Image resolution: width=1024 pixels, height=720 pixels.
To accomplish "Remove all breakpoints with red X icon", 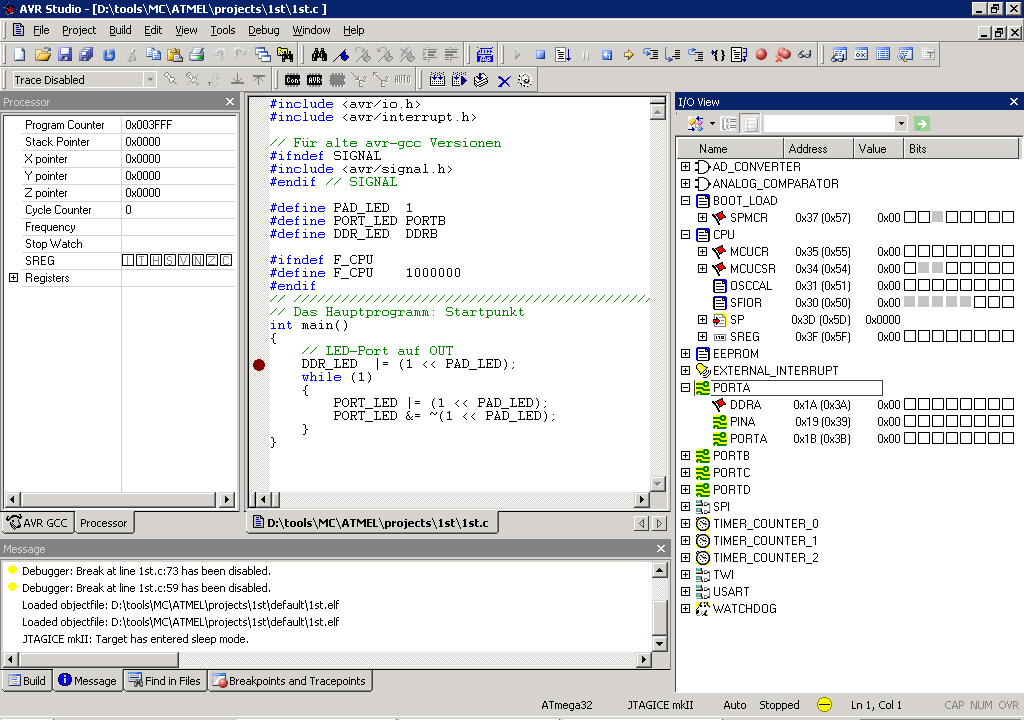I will pos(783,55).
